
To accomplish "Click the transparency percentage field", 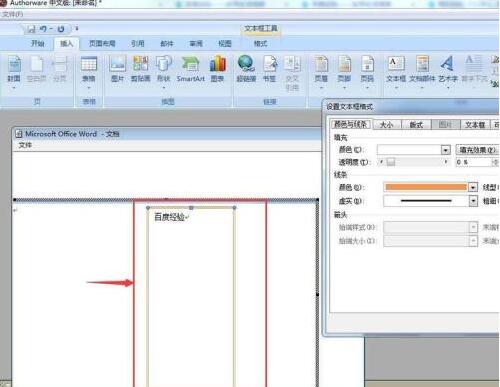I will click(x=473, y=162).
